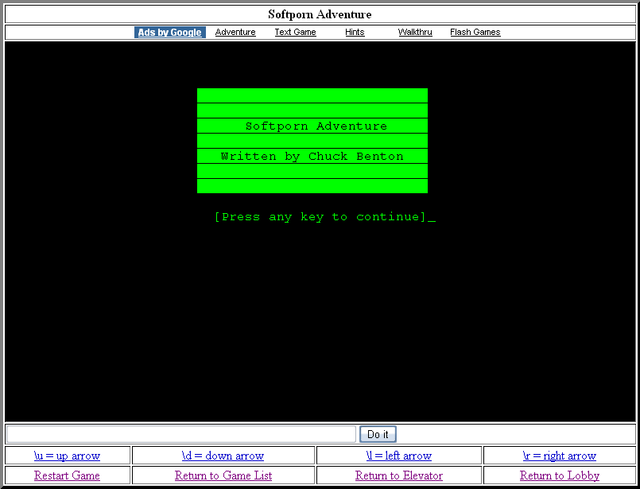Select the Restart Game link

67,476
